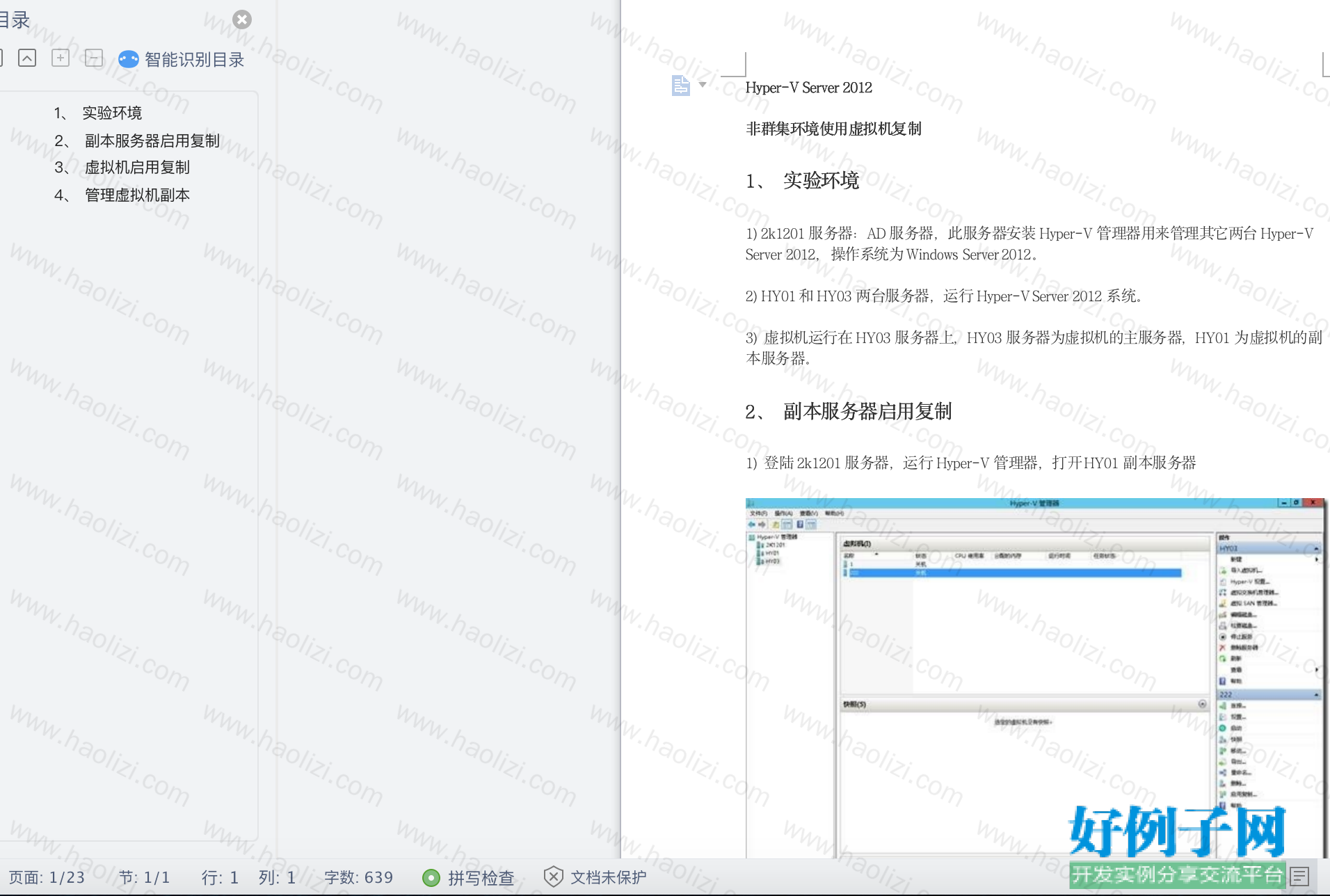Screen dimensions: 1330x896
Task: Run 智能识别目录 smart contents recognition
Action: coord(194,60)
